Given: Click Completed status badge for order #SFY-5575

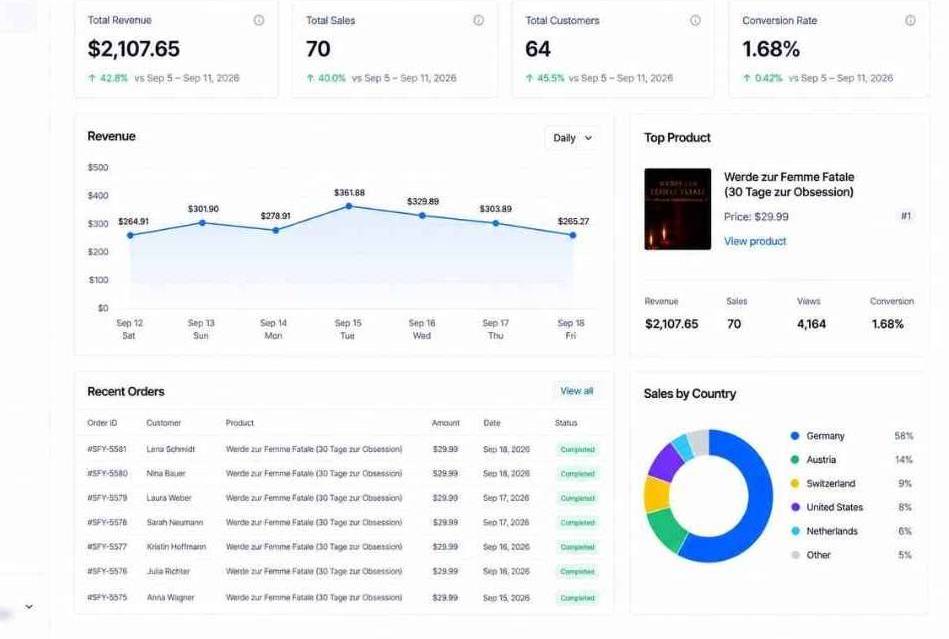Looking at the screenshot, I should click(x=577, y=598).
